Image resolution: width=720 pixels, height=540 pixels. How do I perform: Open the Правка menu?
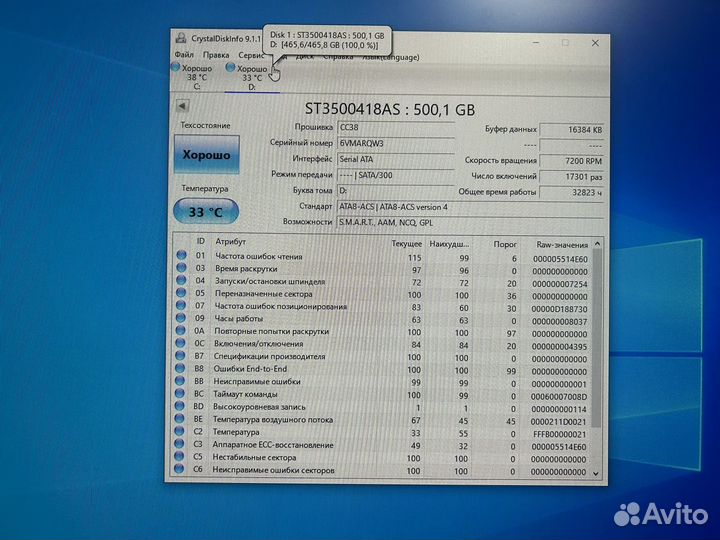click(x=216, y=55)
